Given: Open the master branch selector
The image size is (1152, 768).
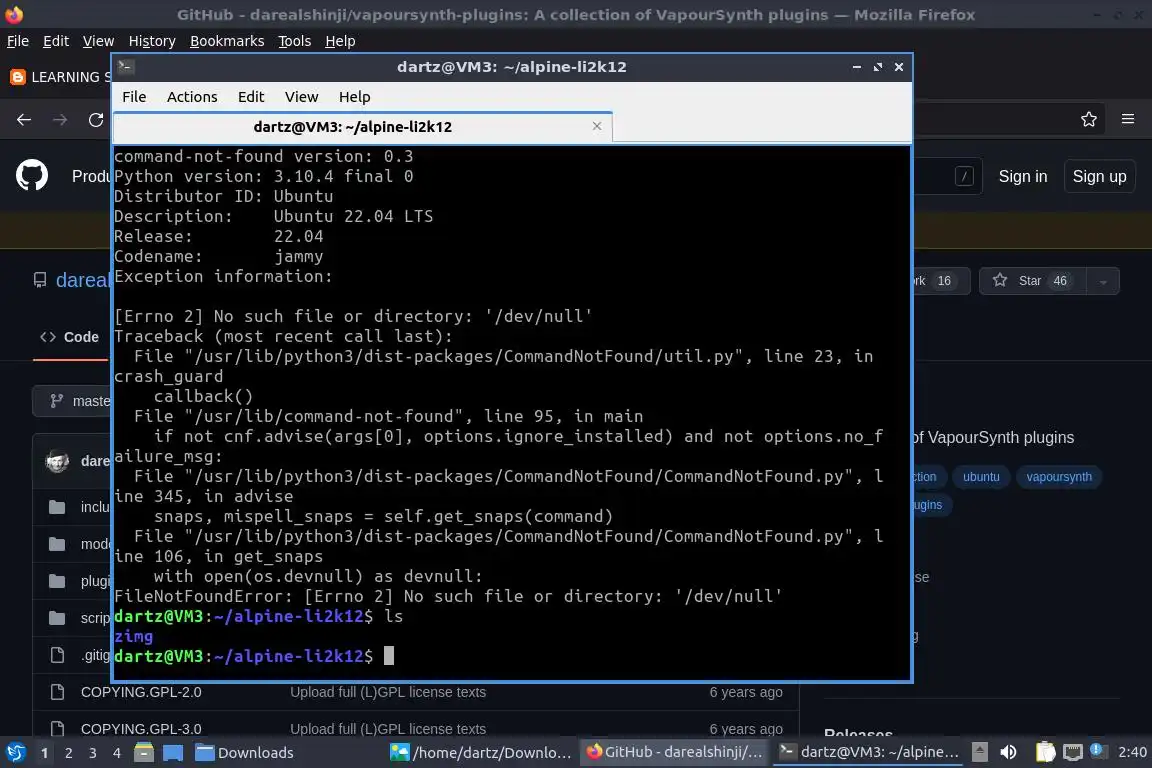Looking at the screenshot, I should point(72,401).
